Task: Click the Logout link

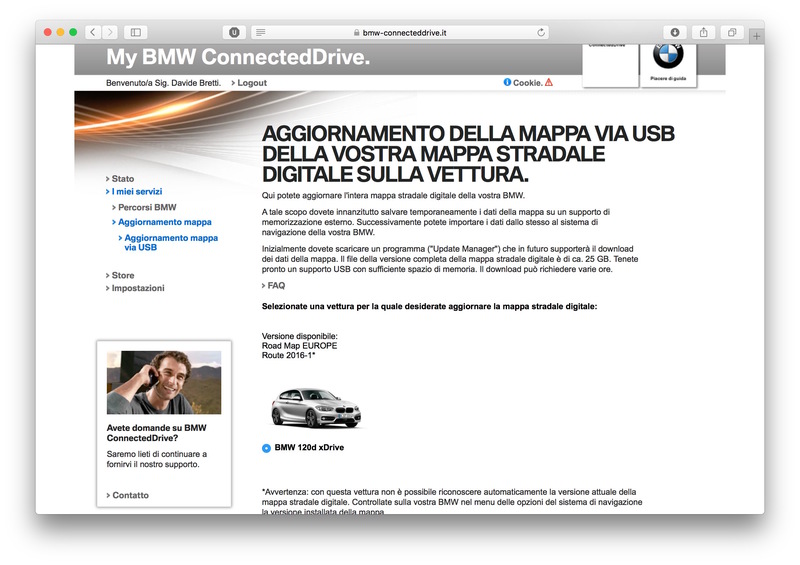Action: point(252,83)
